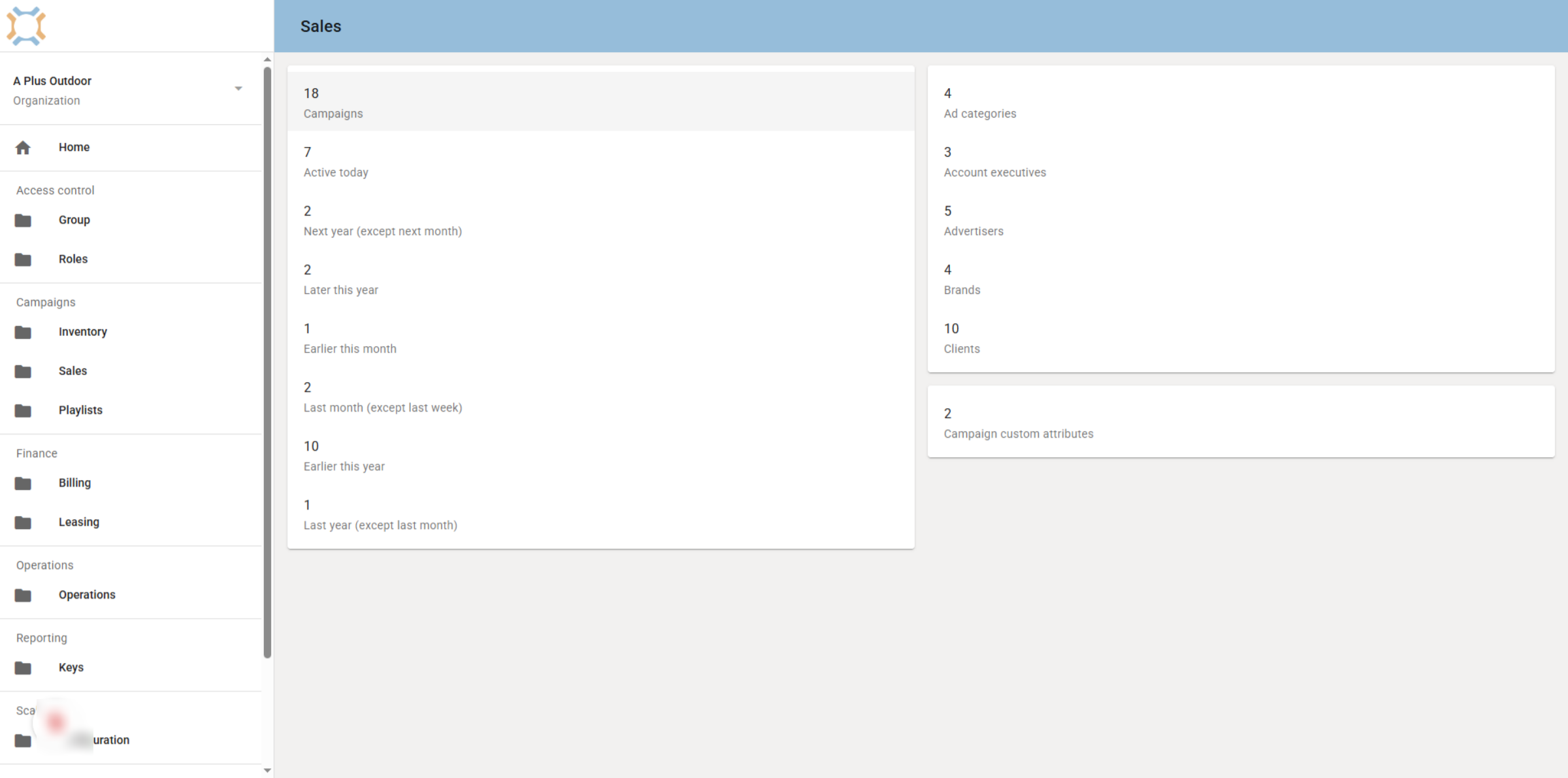The width and height of the screenshot is (1568, 778).
Task: Open the Keys menu item
Action: click(71, 666)
